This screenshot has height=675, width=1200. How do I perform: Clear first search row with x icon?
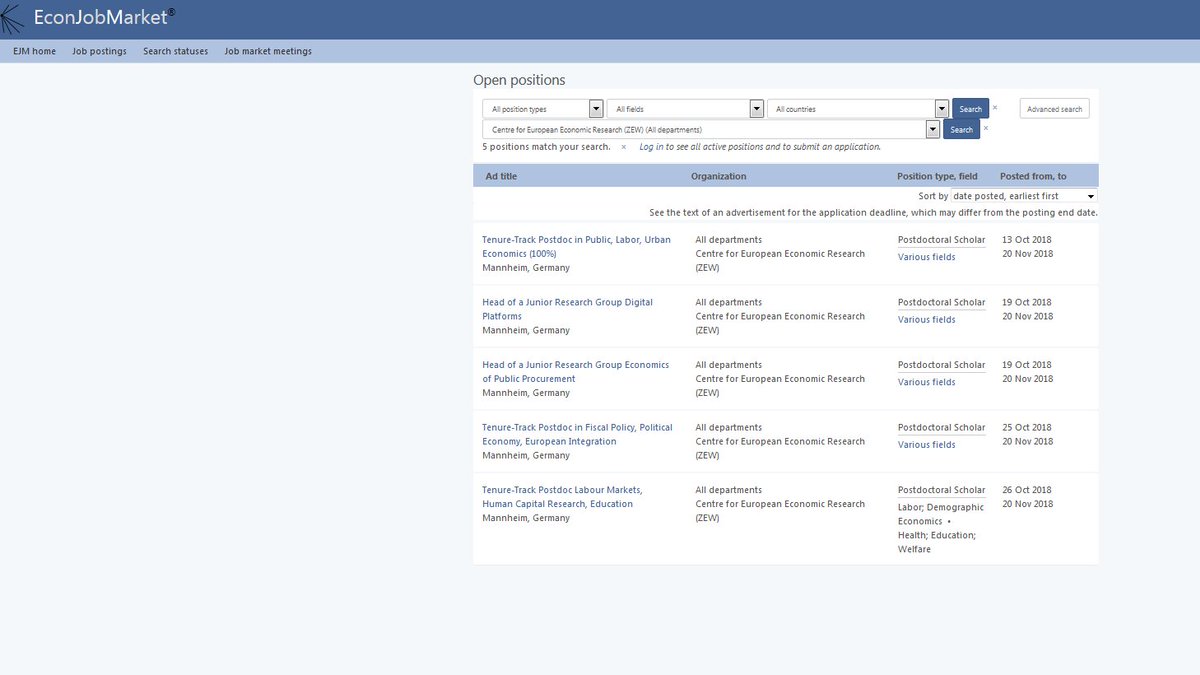pyautogui.click(x=994, y=107)
